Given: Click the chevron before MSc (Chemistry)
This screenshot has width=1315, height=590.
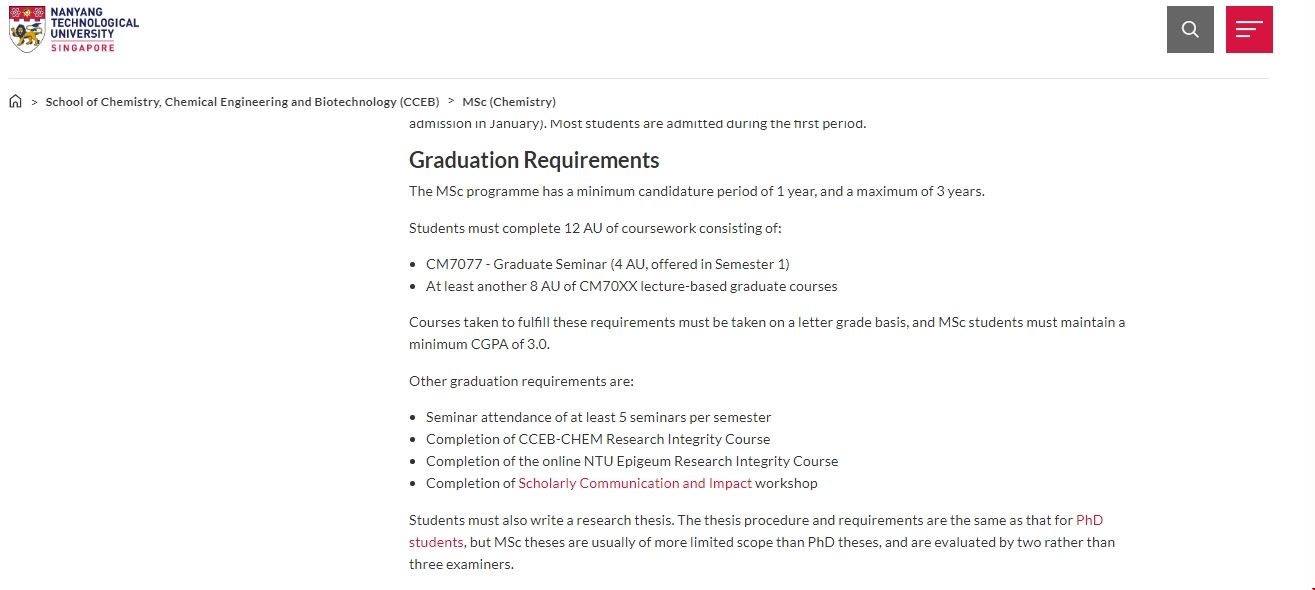Looking at the screenshot, I should click(450, 101).
